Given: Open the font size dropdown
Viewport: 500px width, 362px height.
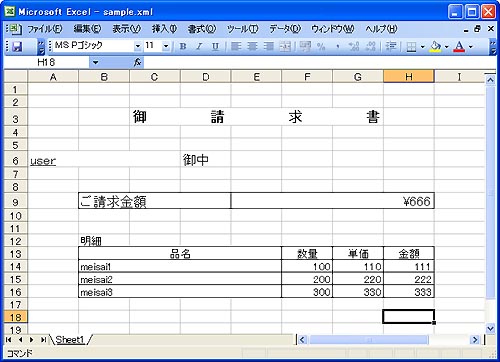Looking at the screenshot, I should [x=166, y=46].
